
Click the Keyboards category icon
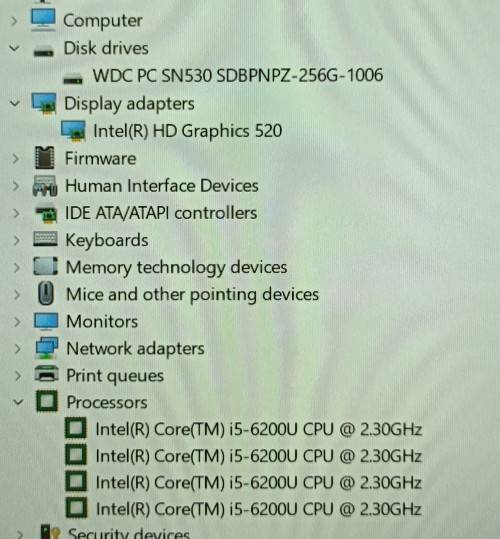point(45,239)
